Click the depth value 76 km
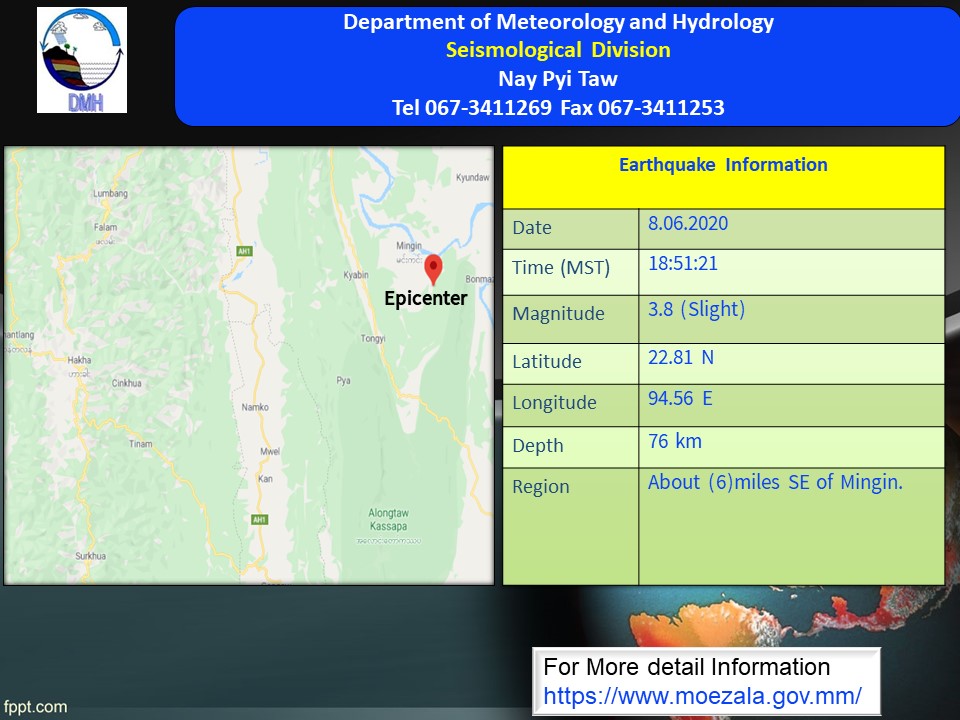 (675, 441)
